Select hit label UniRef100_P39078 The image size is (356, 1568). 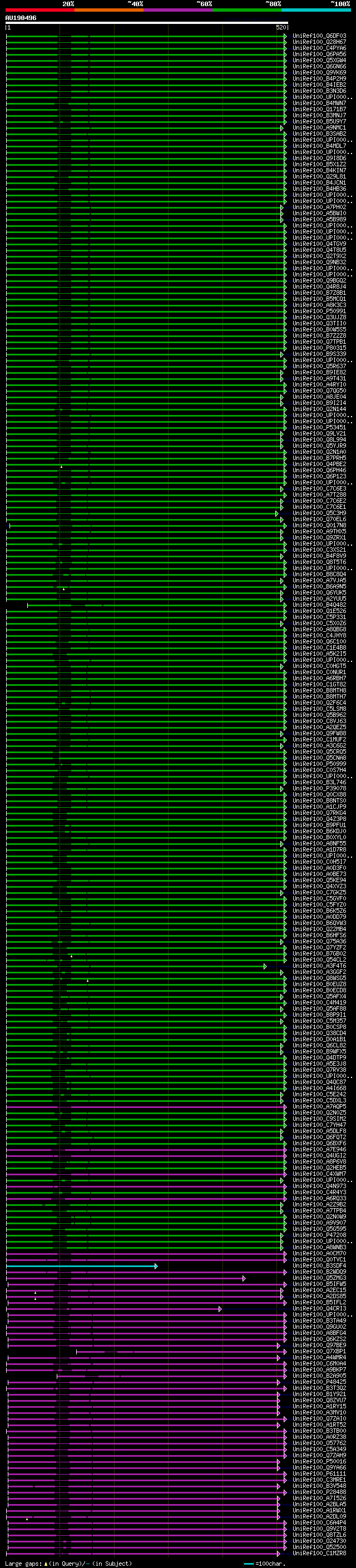coord(319,788)
